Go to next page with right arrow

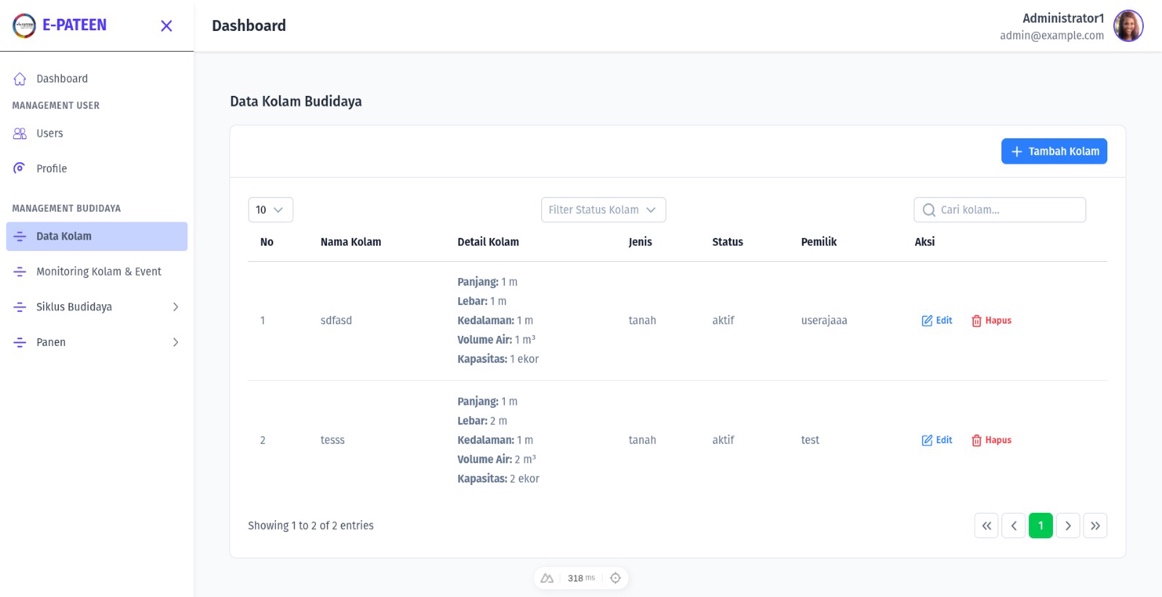click(1068, 526)
